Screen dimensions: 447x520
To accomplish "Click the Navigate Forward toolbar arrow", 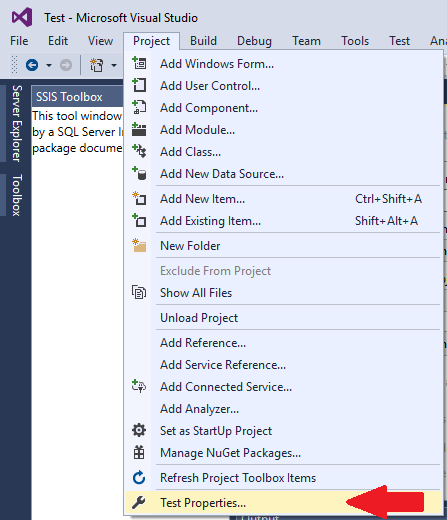I will click(66, 65).
